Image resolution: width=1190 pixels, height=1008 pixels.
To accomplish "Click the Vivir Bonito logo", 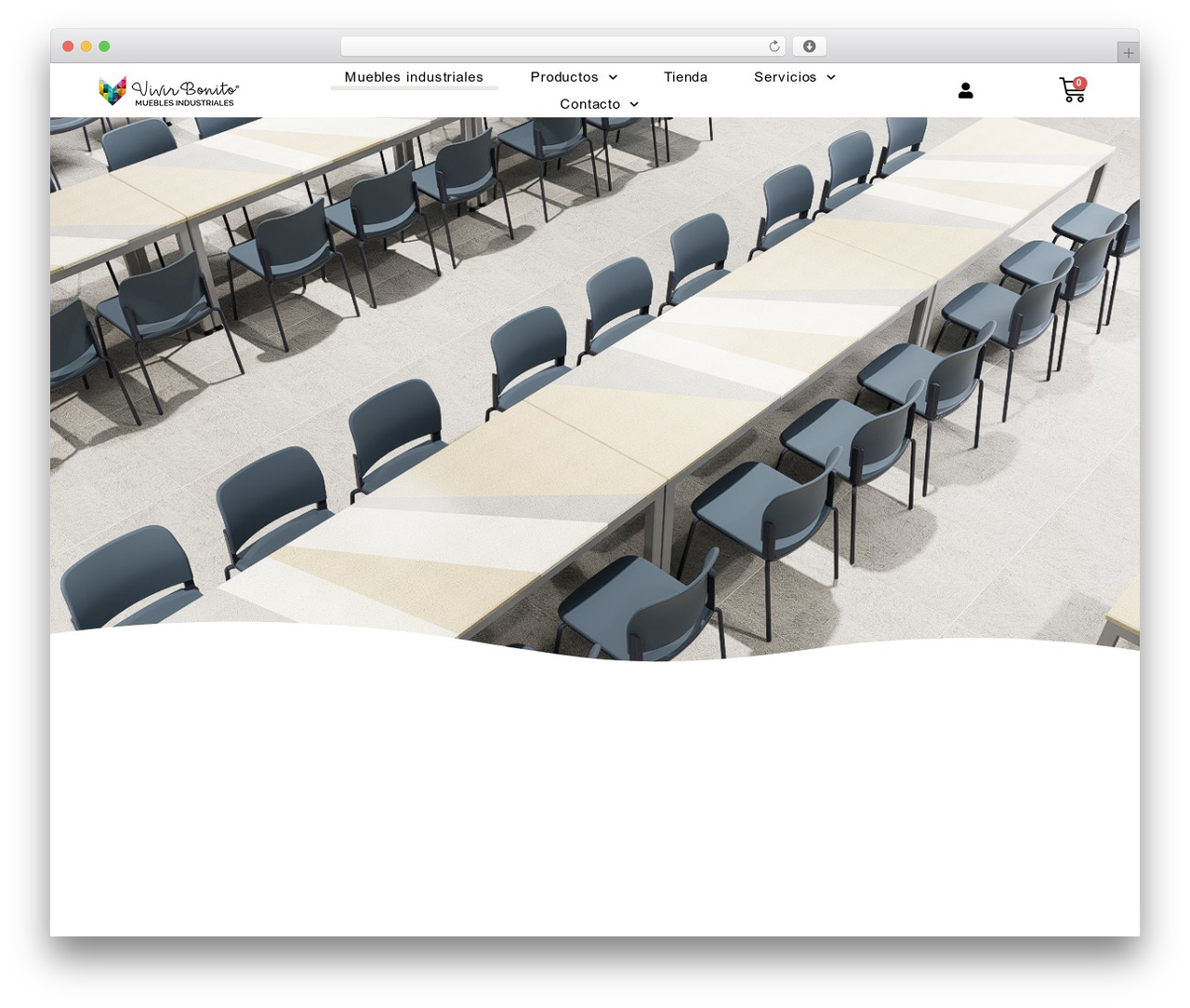I will (169, 91).
